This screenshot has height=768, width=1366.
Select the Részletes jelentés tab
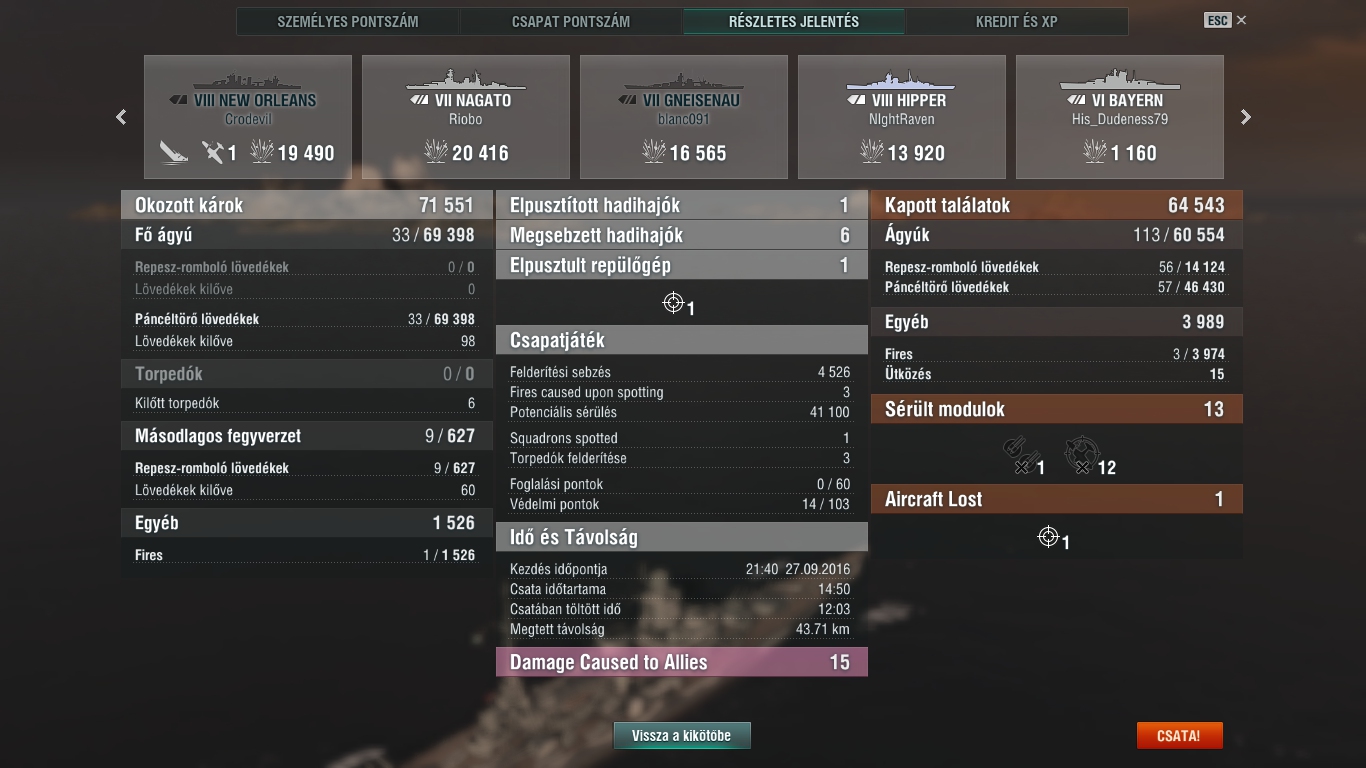pos(794,21)
